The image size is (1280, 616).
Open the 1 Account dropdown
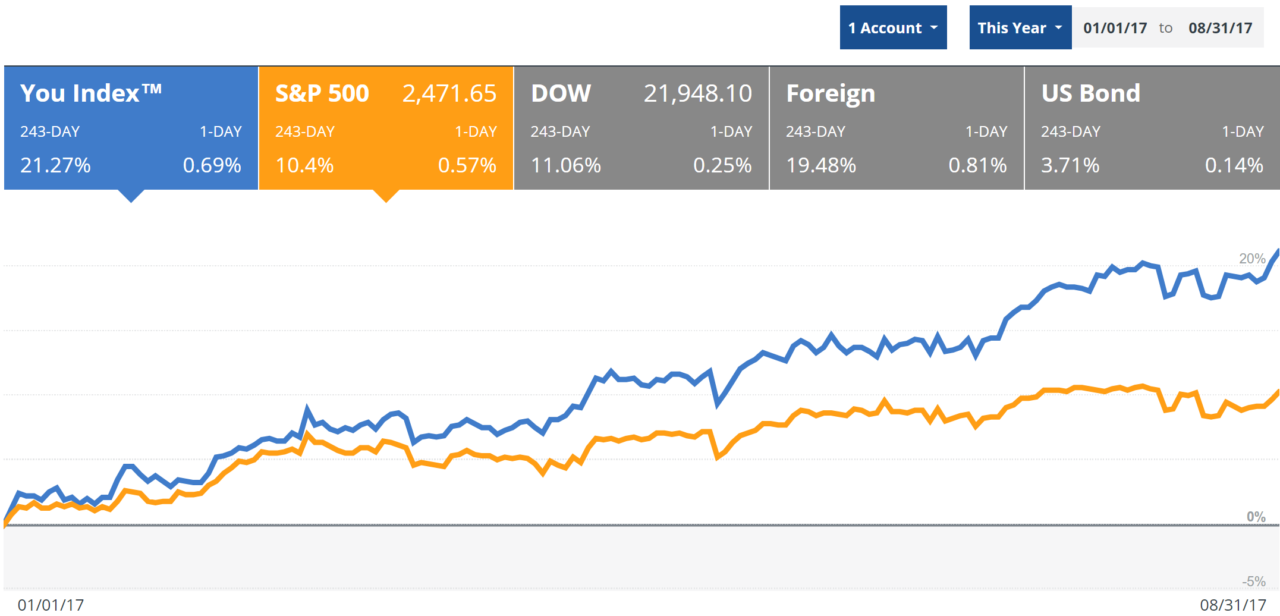tap(892, 28)
